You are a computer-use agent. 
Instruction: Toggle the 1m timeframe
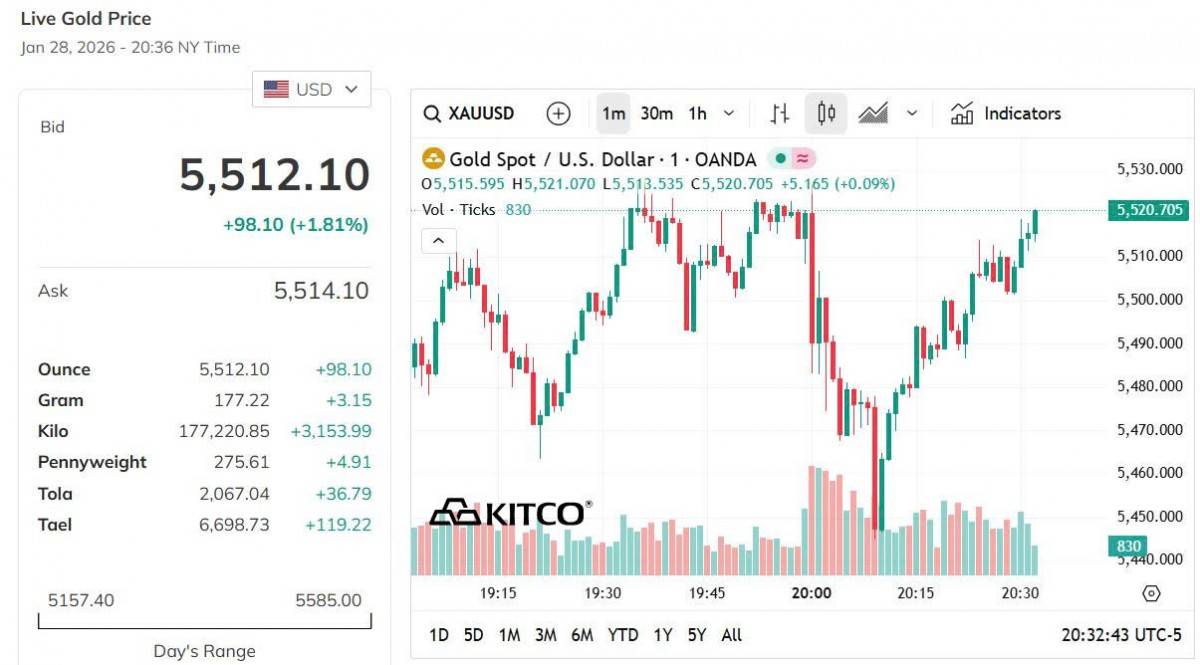click(x=613, y=114)
